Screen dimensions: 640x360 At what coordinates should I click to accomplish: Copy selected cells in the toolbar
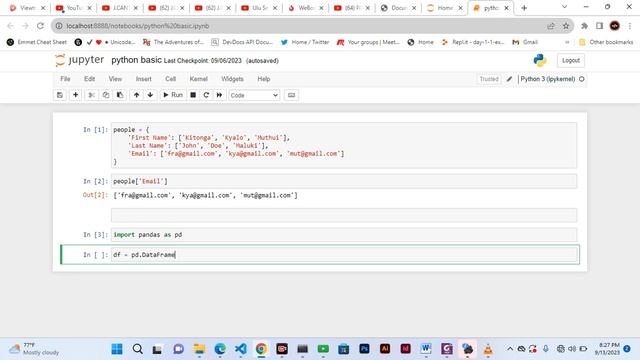pyautogui.click(x=106, y=95)
